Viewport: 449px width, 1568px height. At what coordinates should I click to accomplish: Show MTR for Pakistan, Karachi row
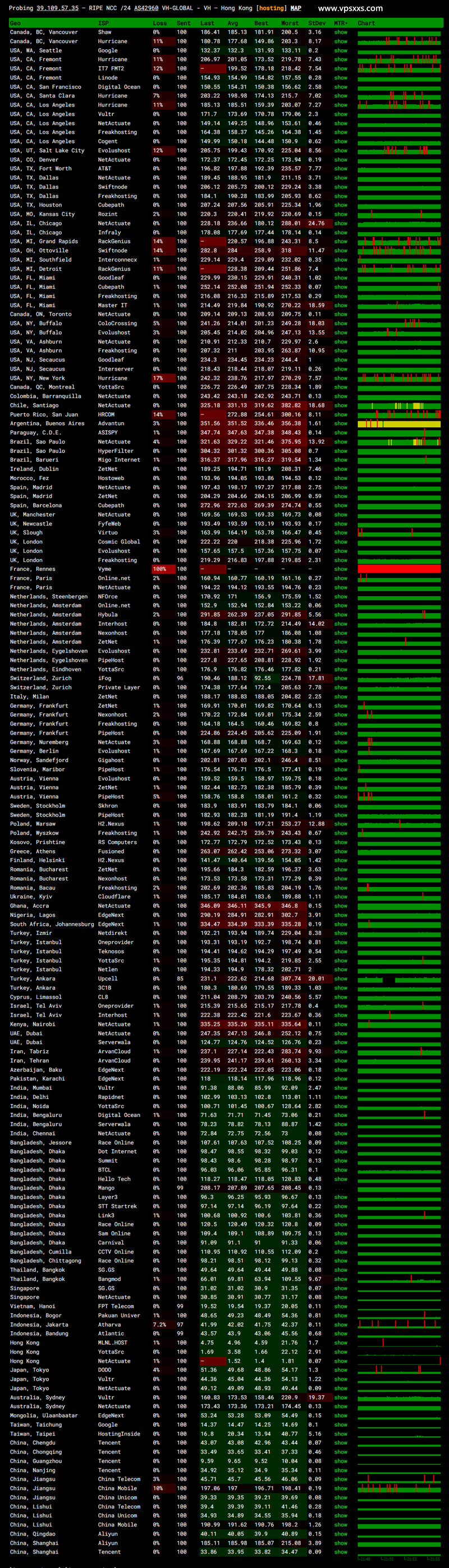[341, 1079]
